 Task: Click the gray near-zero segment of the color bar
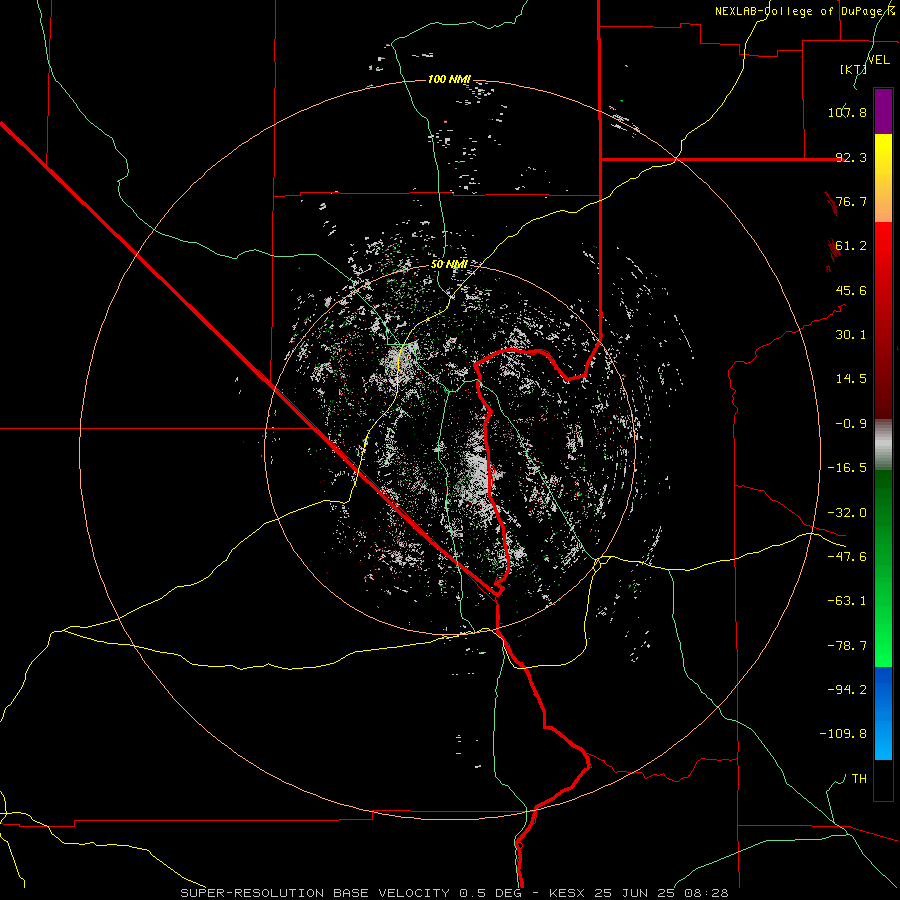click(x=883, y=444)
